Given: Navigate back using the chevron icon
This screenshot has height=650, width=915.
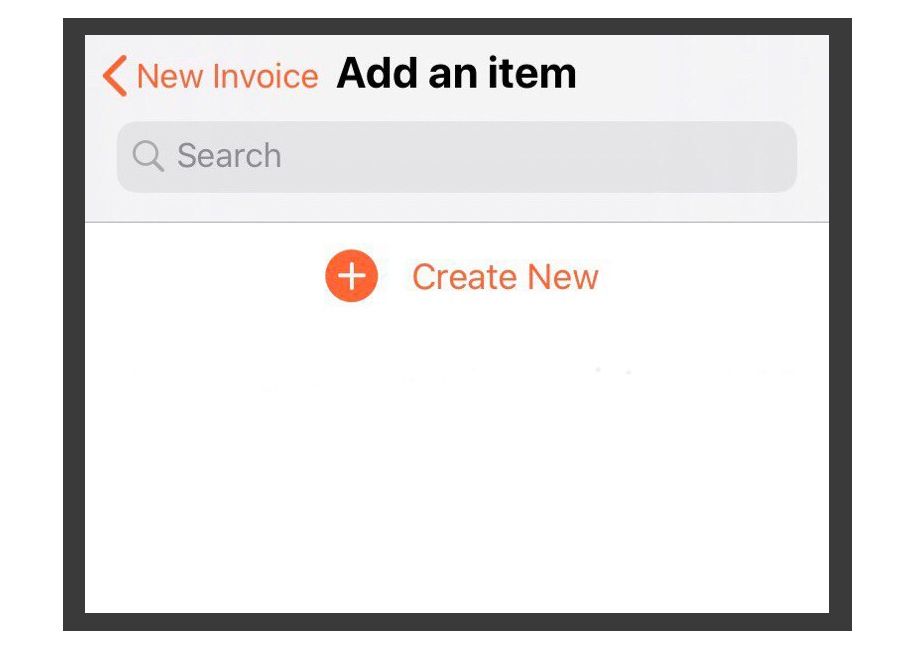Looking at the screenshot, I should click(115, 76).
